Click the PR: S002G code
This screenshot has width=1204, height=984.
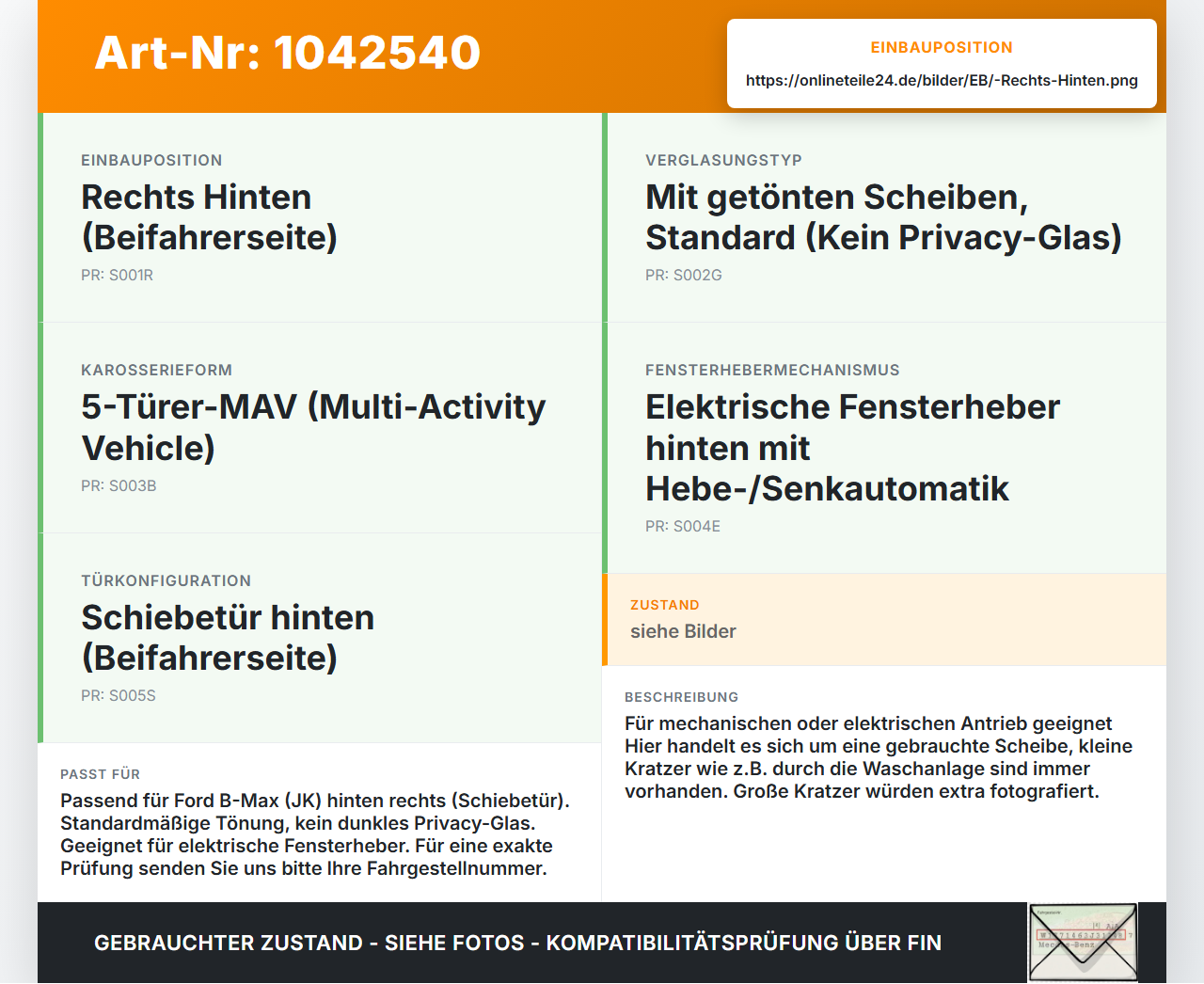pyautogui.click(x=684, y=276)
